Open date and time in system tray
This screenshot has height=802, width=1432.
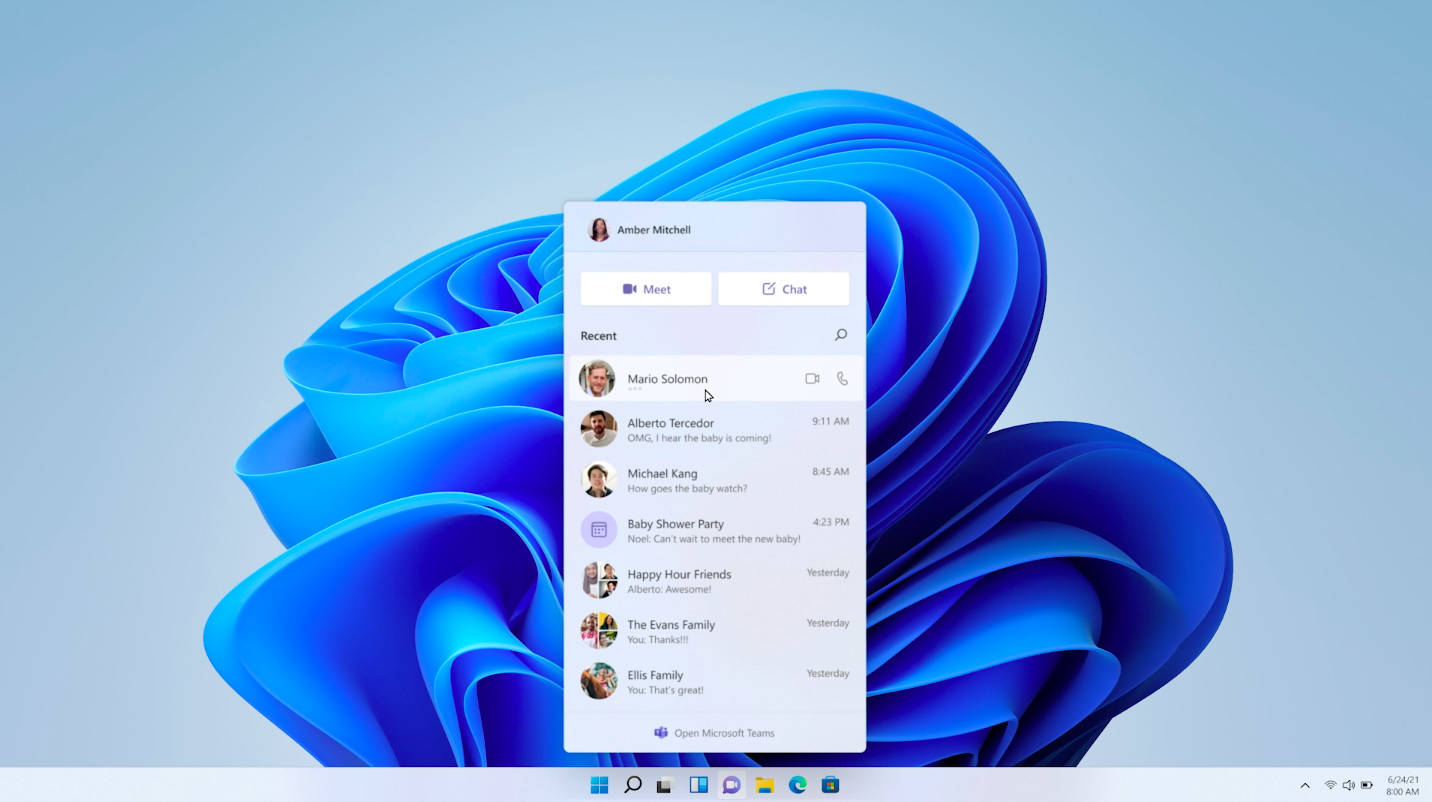1402,785
